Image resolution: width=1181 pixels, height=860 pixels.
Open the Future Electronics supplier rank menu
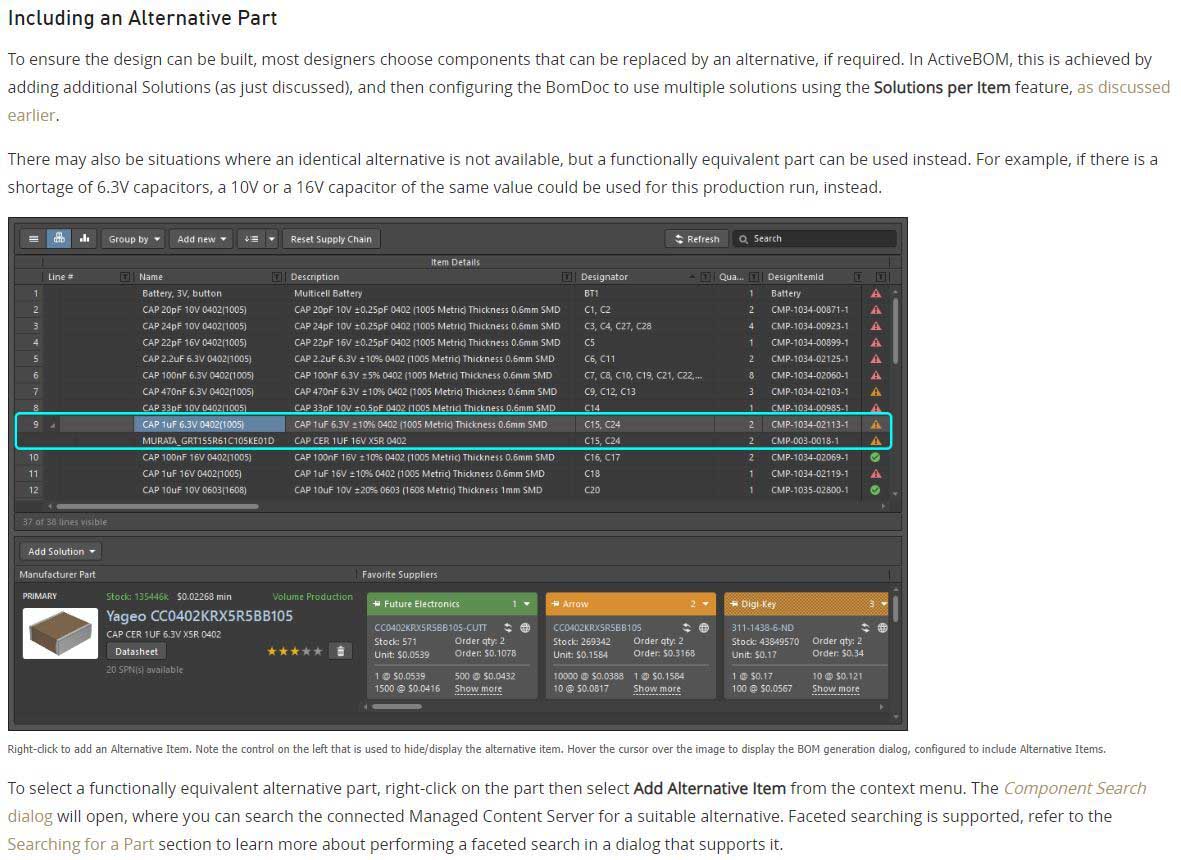(x=522, y=604)
